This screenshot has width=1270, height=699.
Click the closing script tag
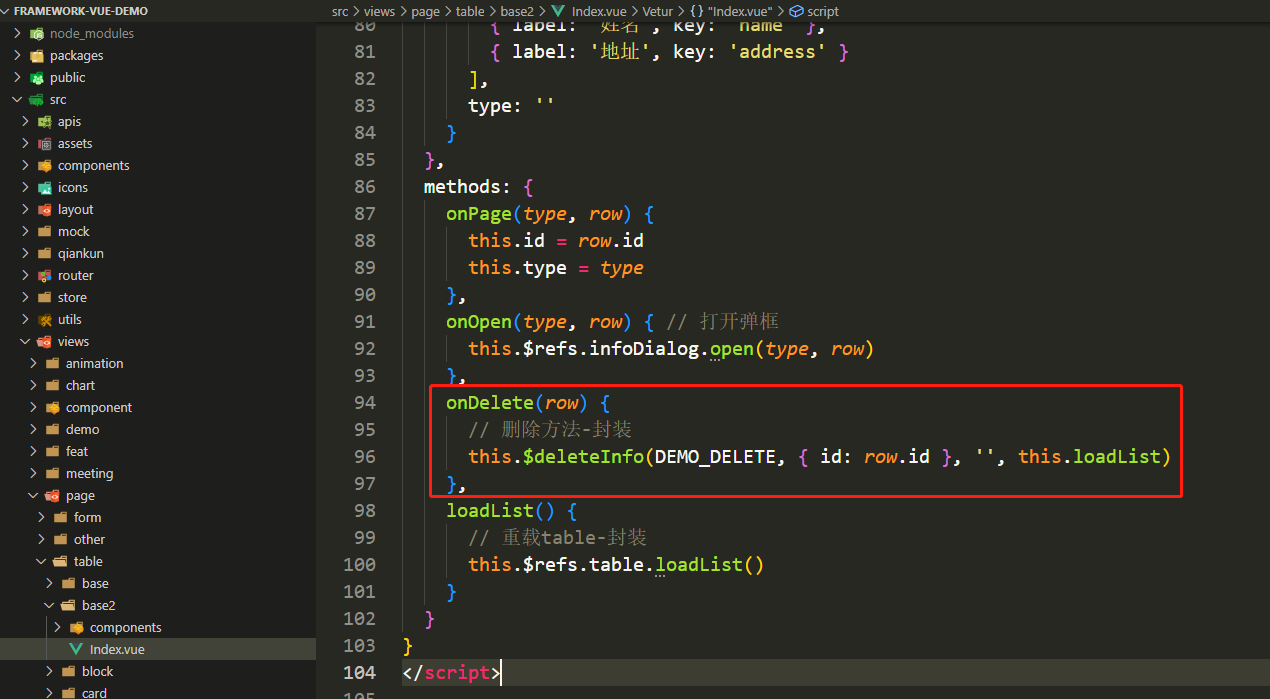pos(451,672)
